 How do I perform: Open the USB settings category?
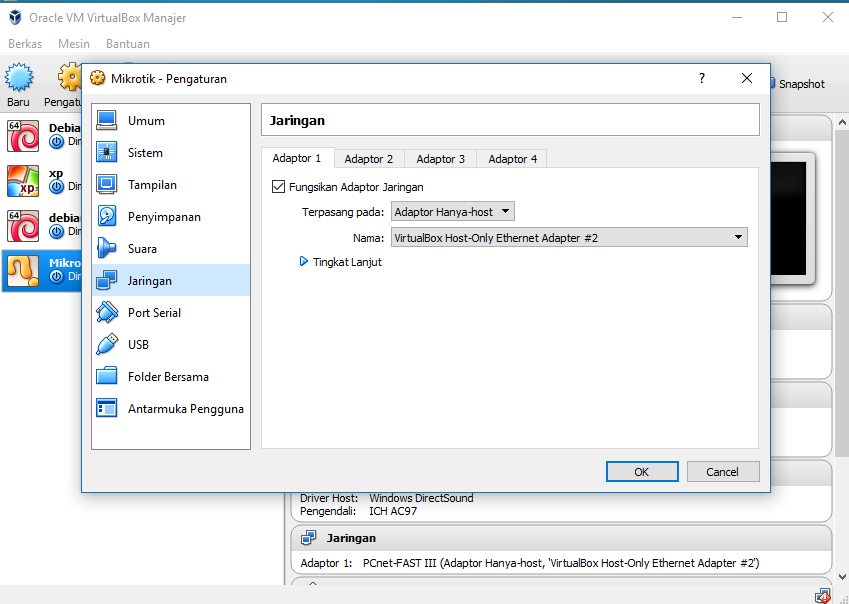171,344
